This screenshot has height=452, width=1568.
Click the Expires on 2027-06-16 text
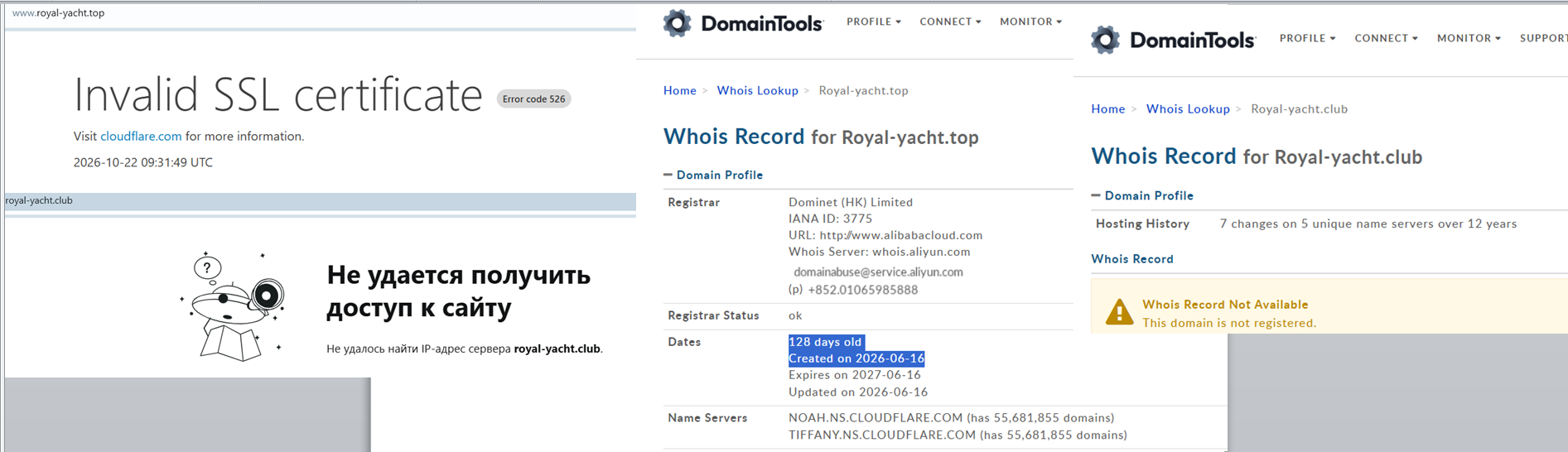pyautogui.click(x=855, y=375)
